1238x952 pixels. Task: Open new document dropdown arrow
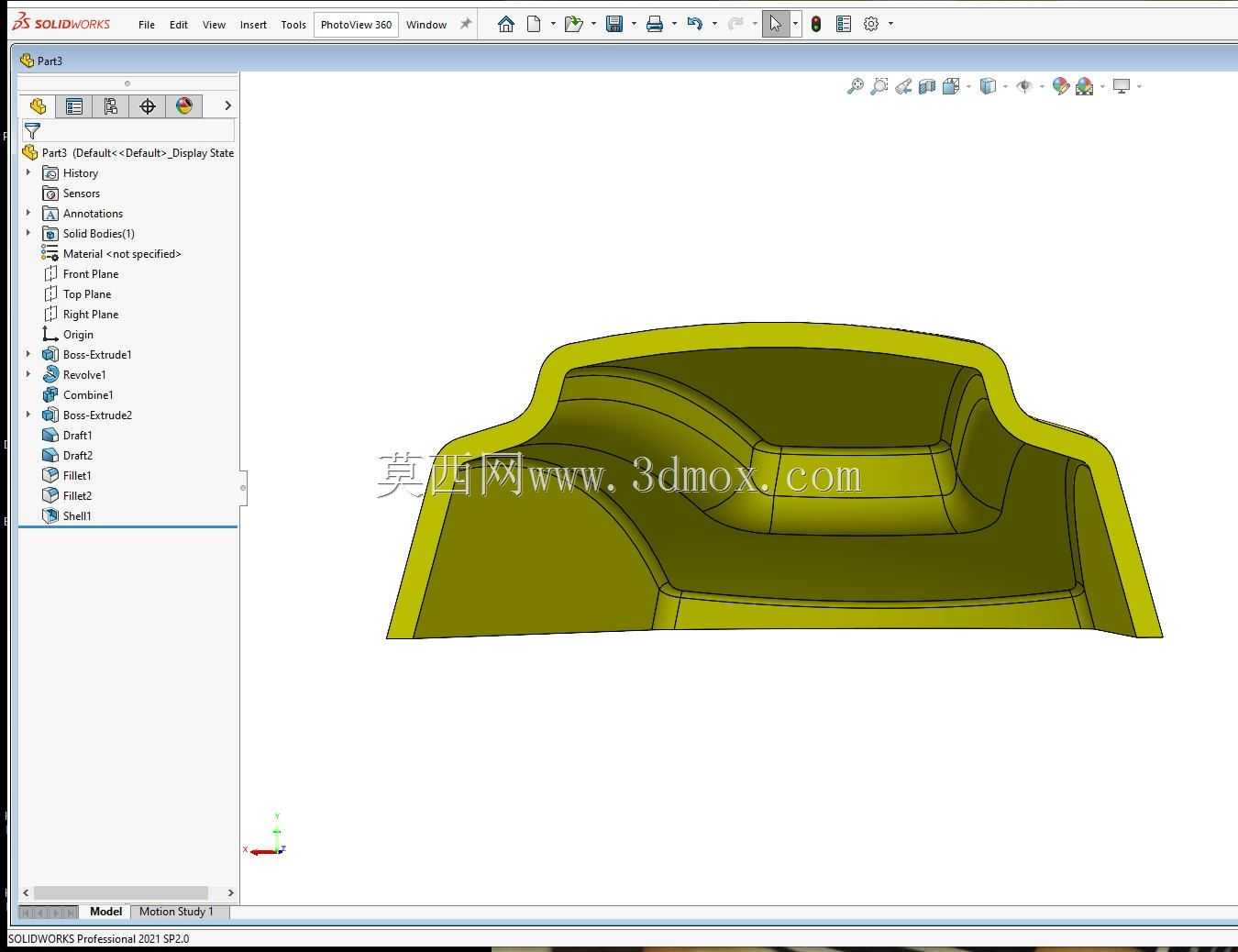[x=553, y=24]
